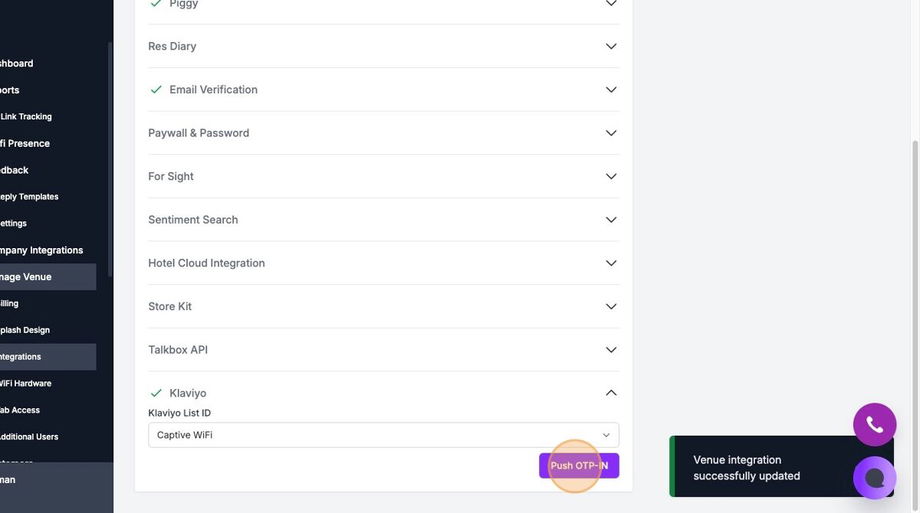Expand the Store Kit chevron
The width and height of the screenshot is (920, 513).
point(611,306)
